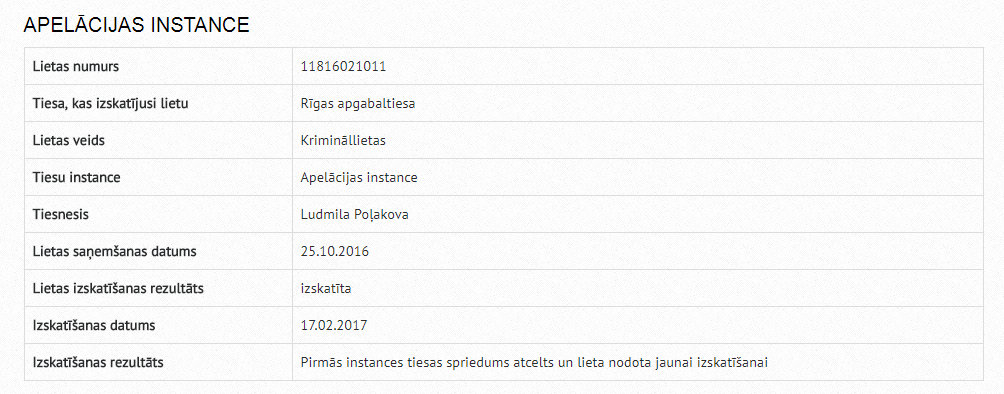Click the Tiesa, kas izskatījusi lietu label
Viewport: 1004px width, 394px height.
(110, 103)
